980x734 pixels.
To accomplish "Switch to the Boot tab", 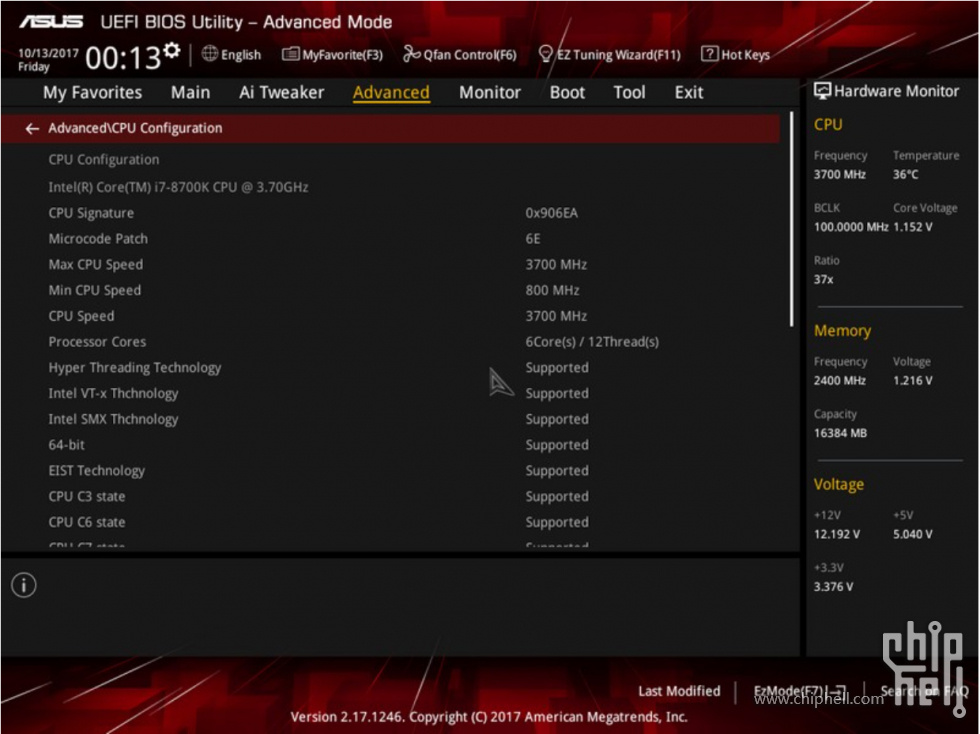I will (x=568, y=93).
